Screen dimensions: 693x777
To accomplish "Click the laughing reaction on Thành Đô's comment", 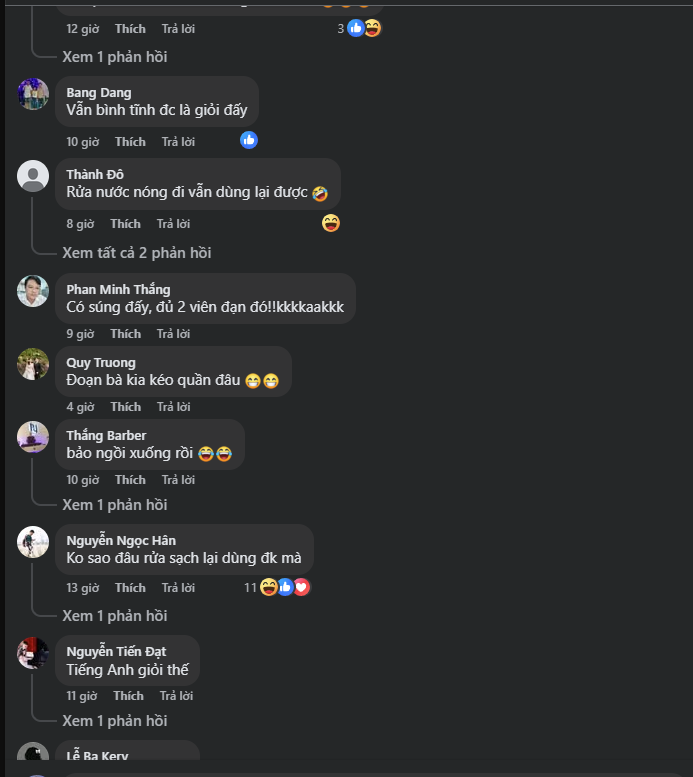I will pos(331,223).
